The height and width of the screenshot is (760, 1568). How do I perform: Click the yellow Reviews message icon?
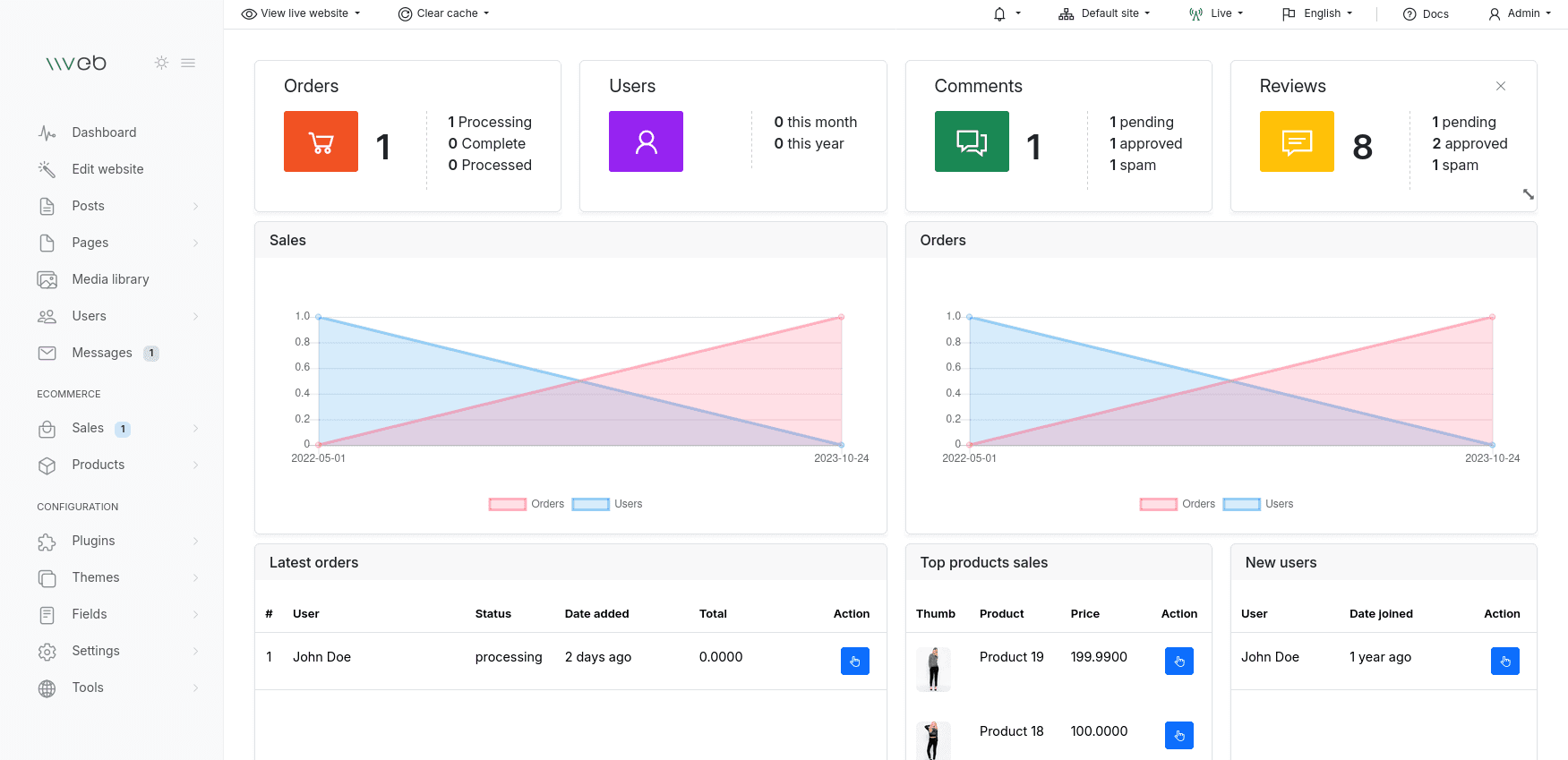click(1297, 141)
